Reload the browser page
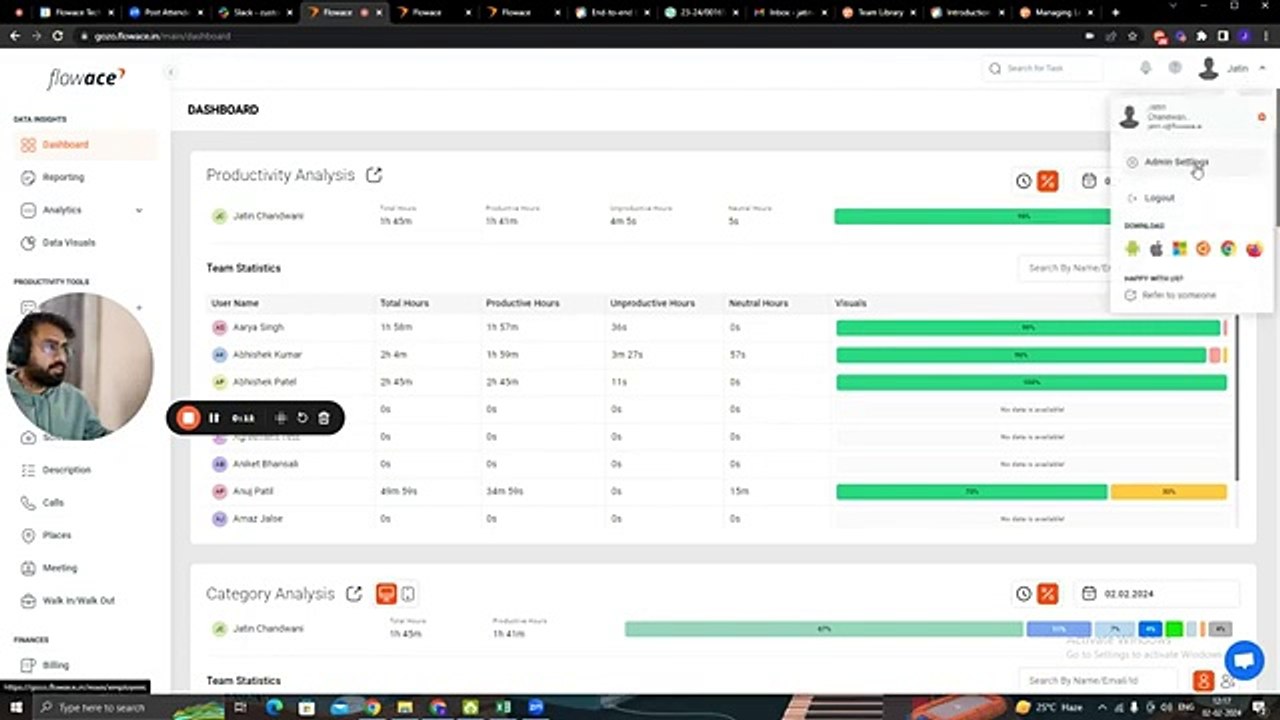 (x=58, y=36)
